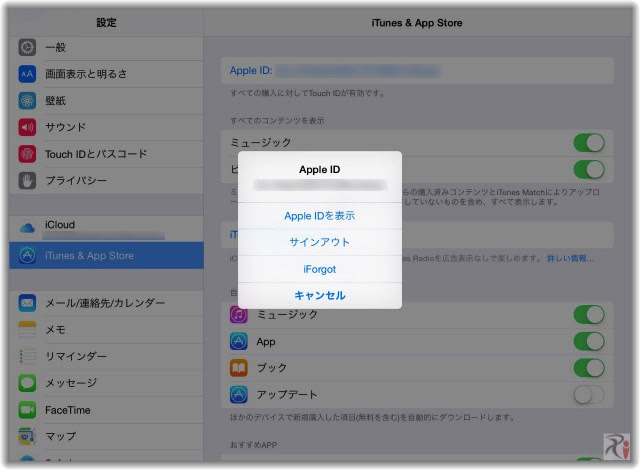Tap the Privacy (プライバシー) hand icon

(27, 181)
